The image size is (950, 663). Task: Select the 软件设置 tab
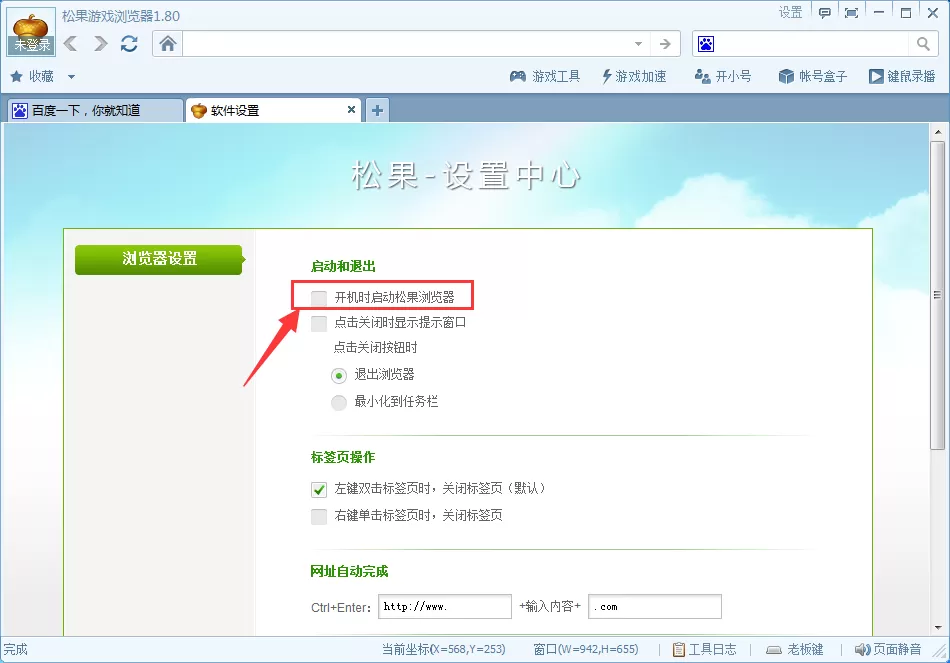[x=267, y=110]
